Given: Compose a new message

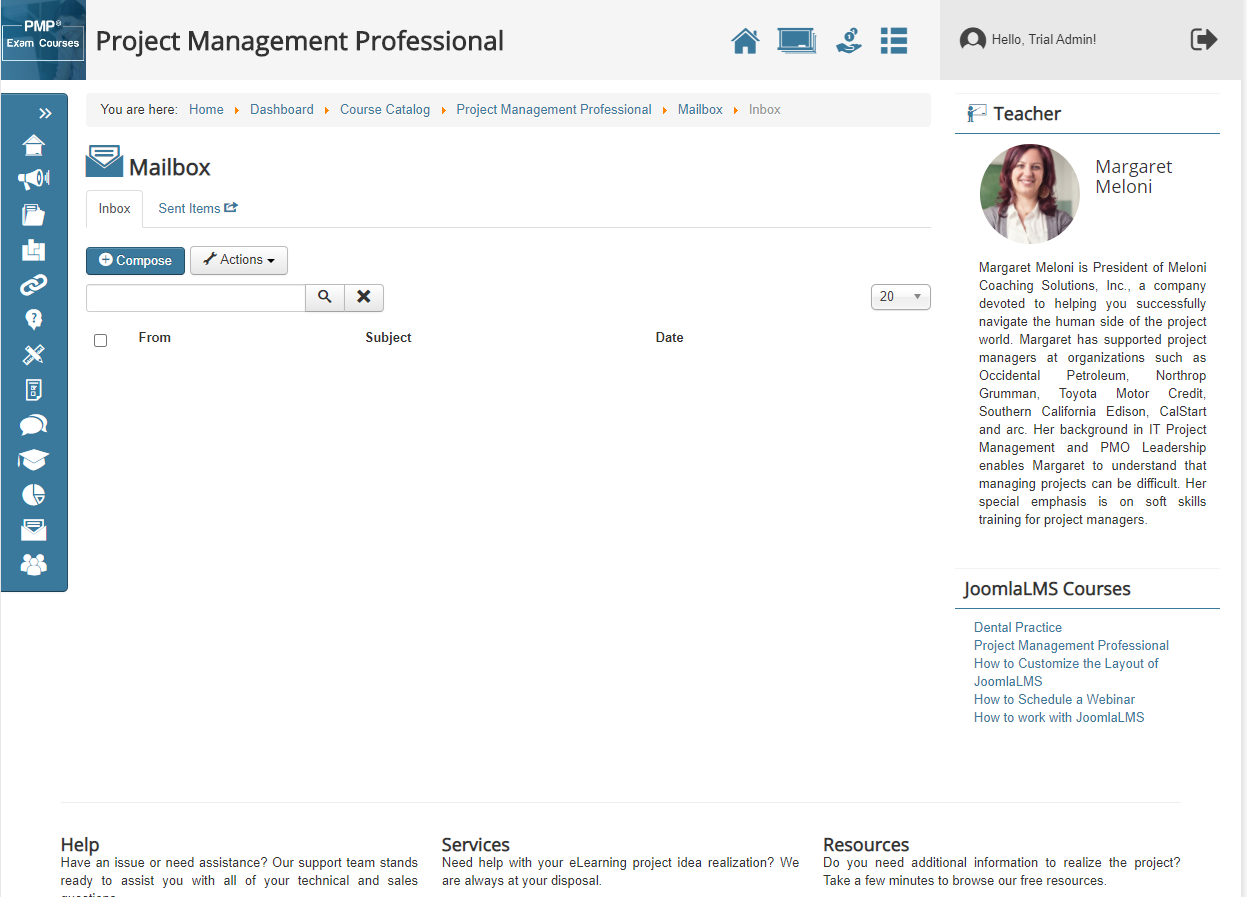Looking at the screenshot, I should (x=136, y=260).
